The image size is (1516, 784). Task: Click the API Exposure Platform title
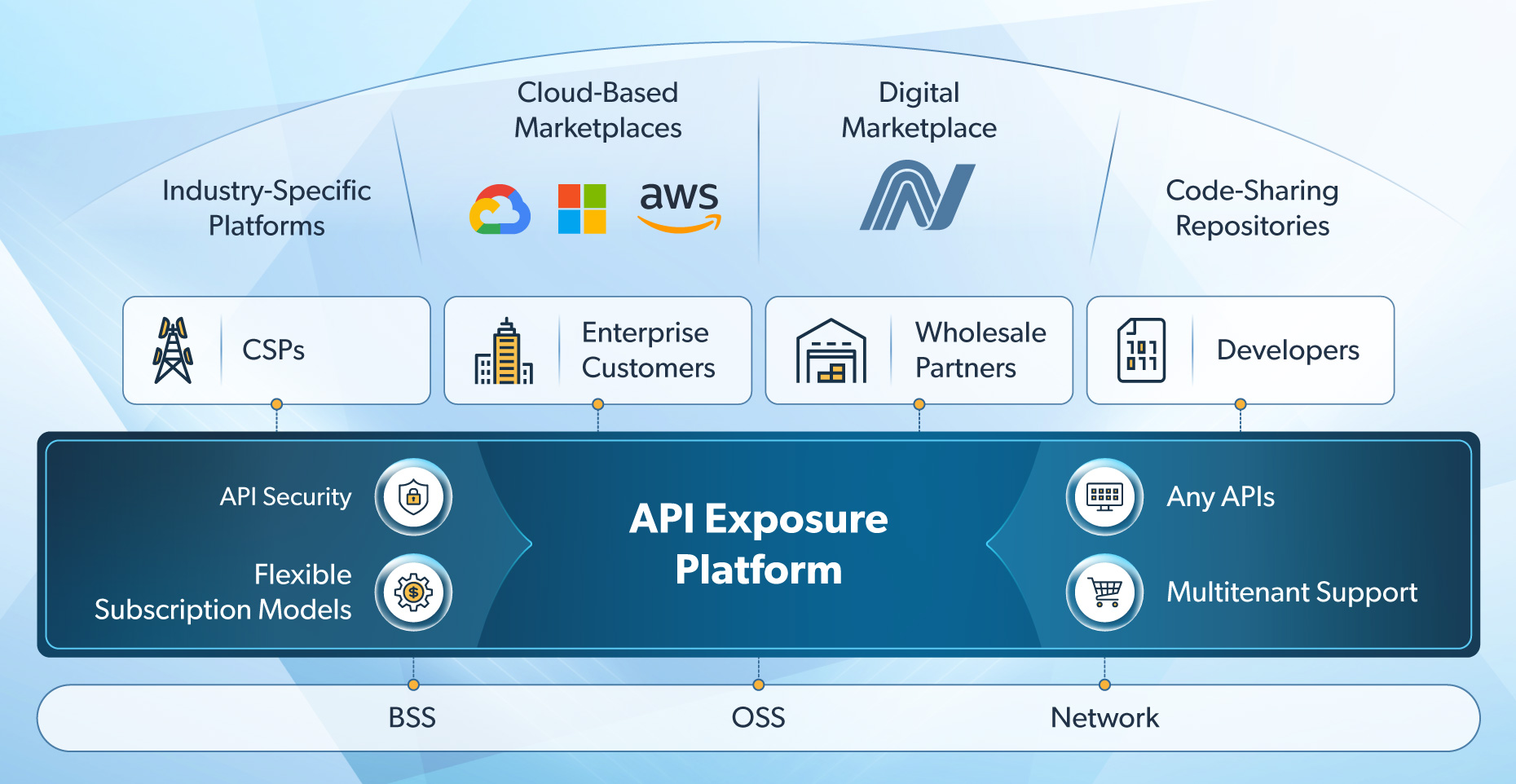(758, 544)
